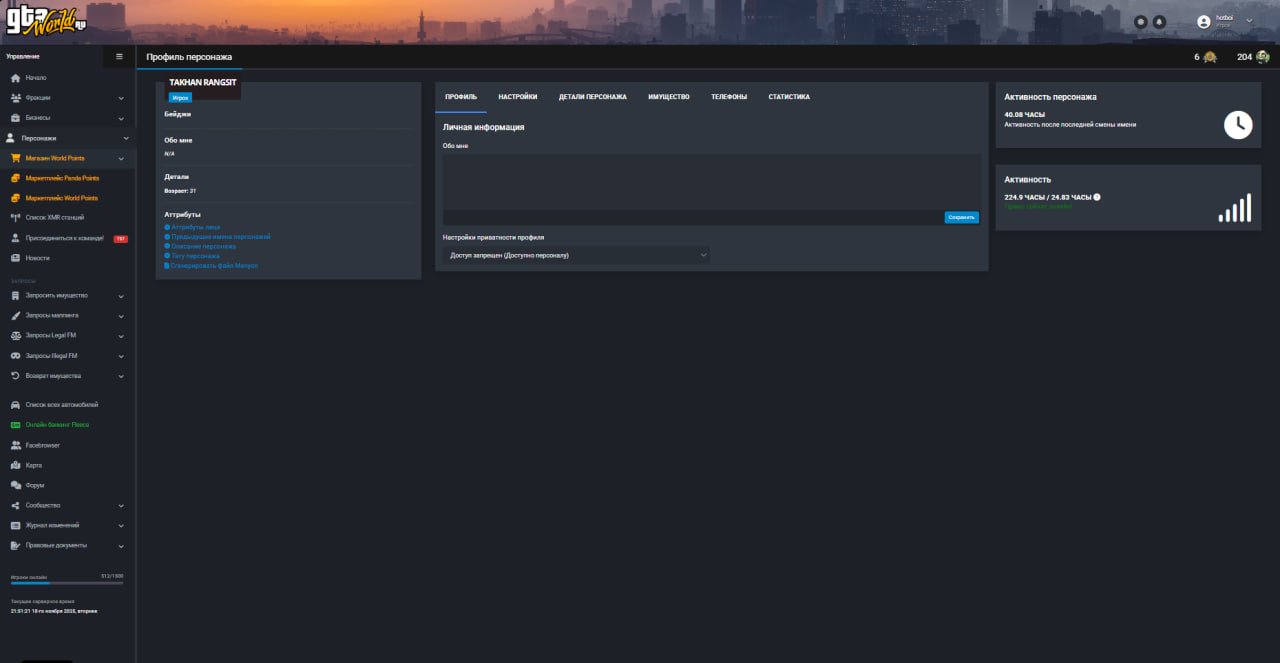
Task: Click the Запросы Illegal FM mask icon
Action: 15,356
